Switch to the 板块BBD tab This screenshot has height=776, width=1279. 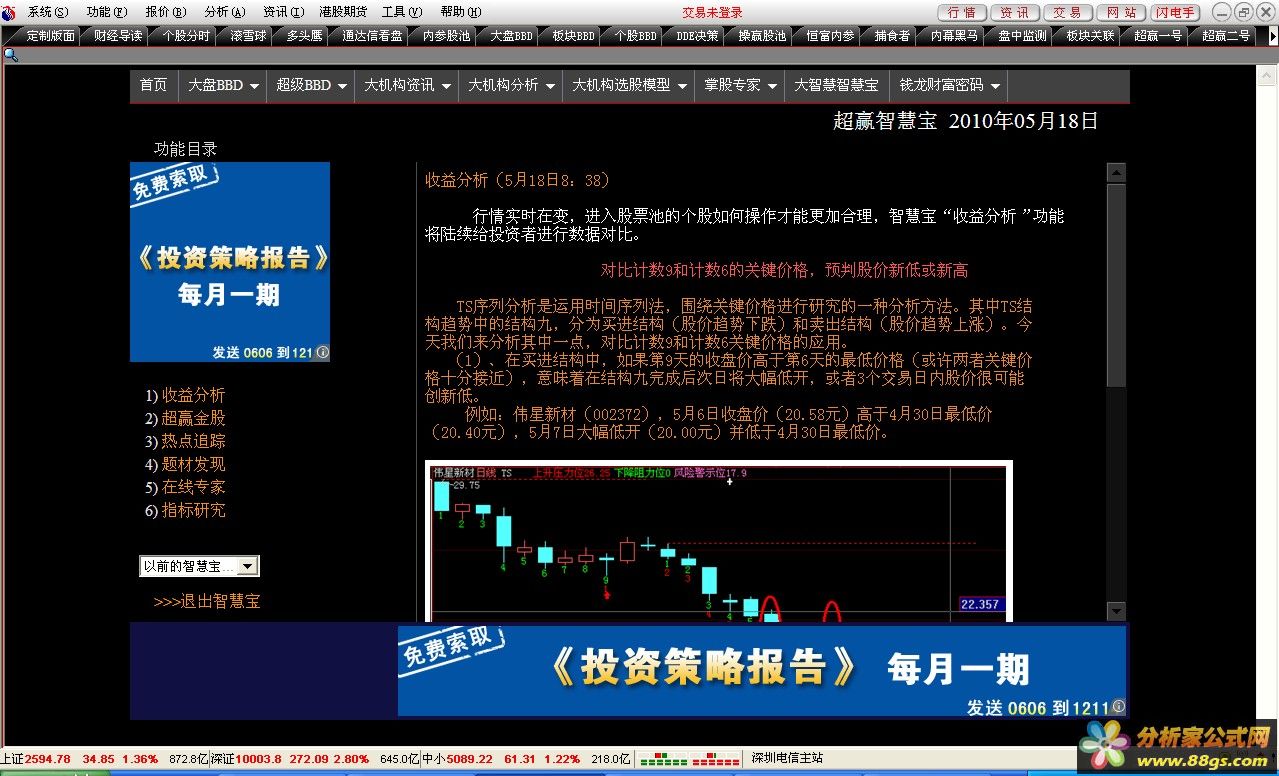572,35
